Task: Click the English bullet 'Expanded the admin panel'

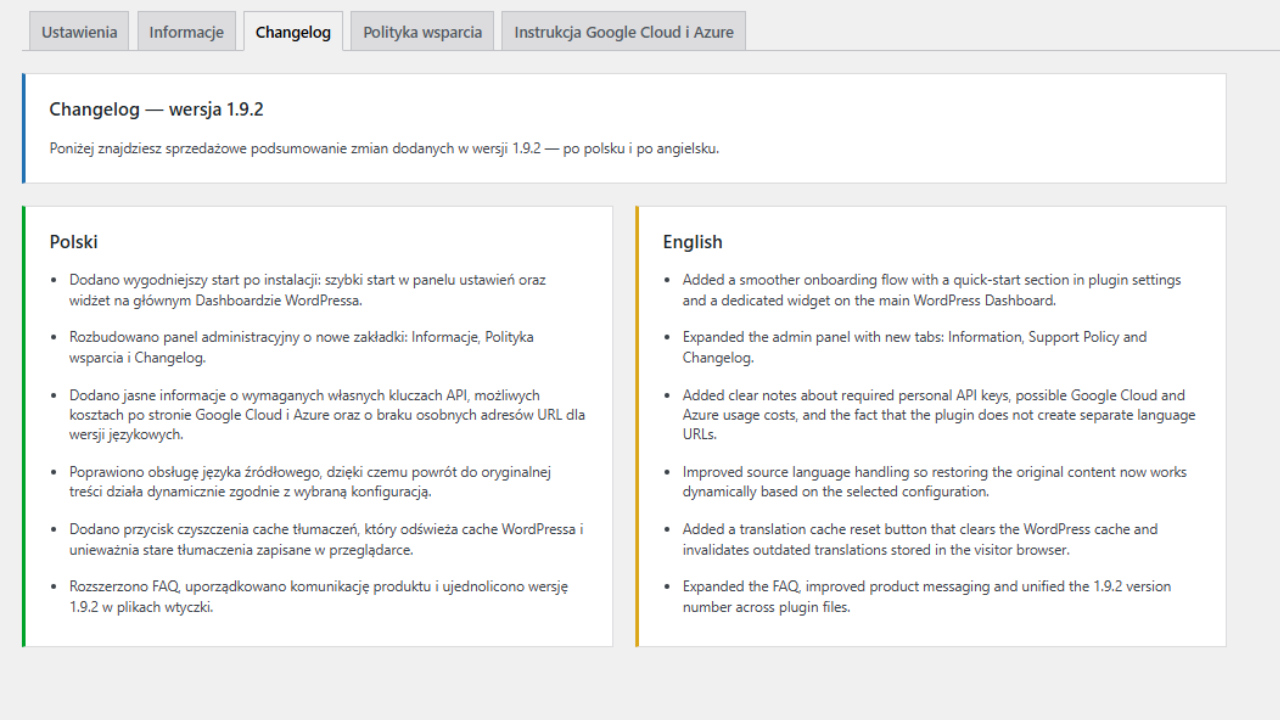Action: click(x=914, y=347)
